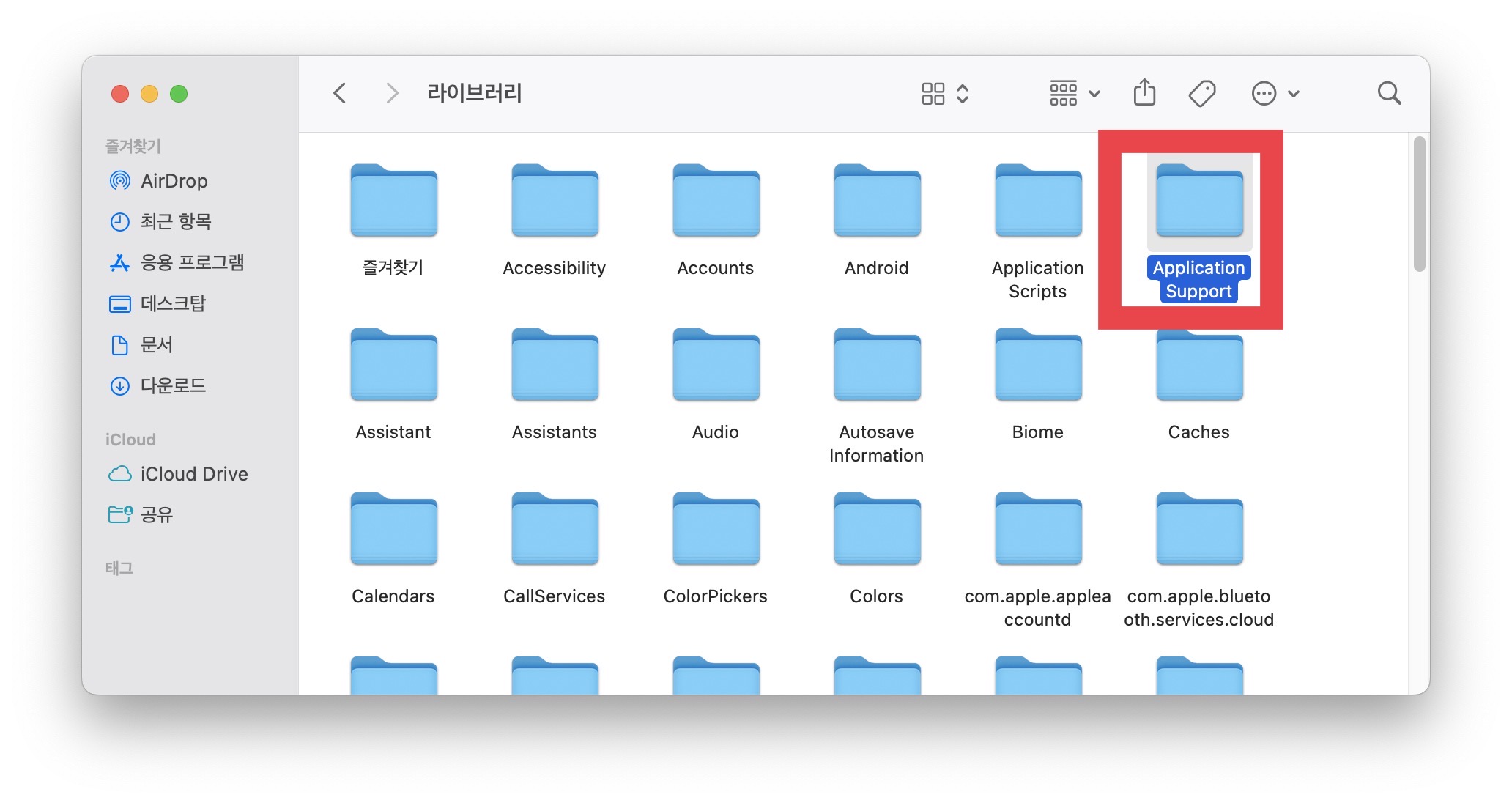Open the Caches folder icon
The image size is (1512, 803).
(1199, 366)
